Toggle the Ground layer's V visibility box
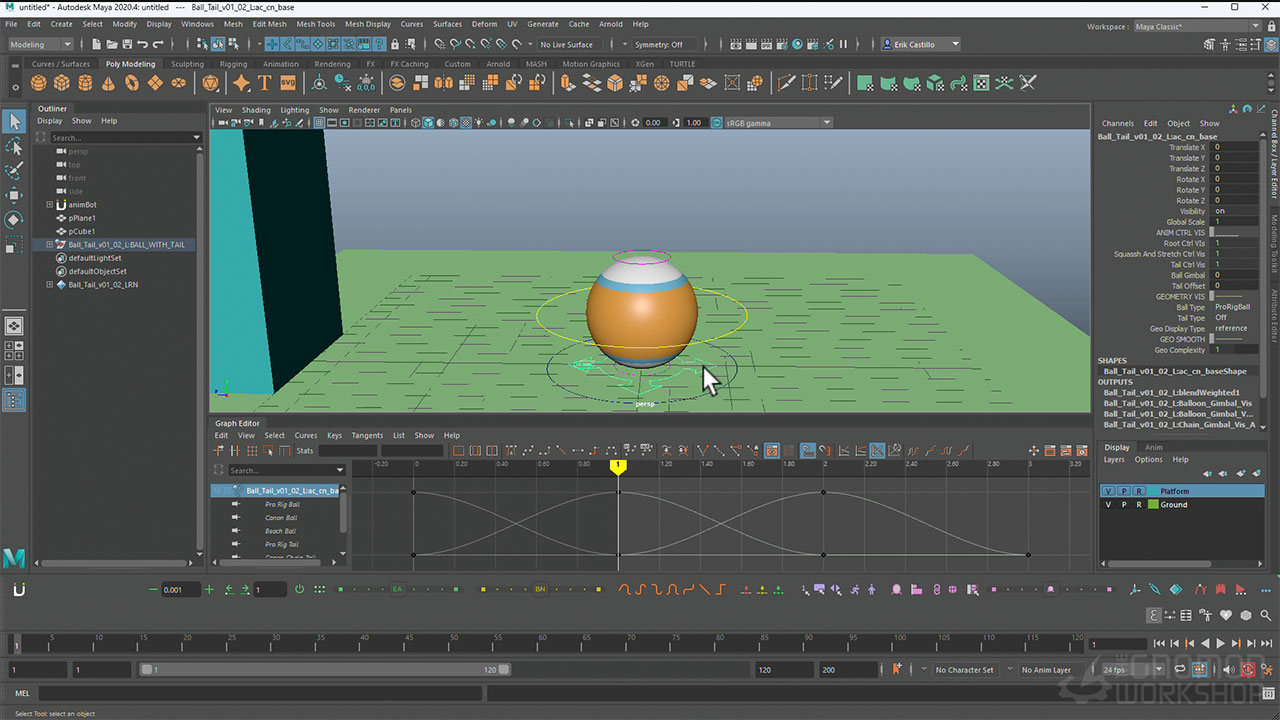Image resolution: width=1280 pixels, height=720 pixels. pos(1108,505)
